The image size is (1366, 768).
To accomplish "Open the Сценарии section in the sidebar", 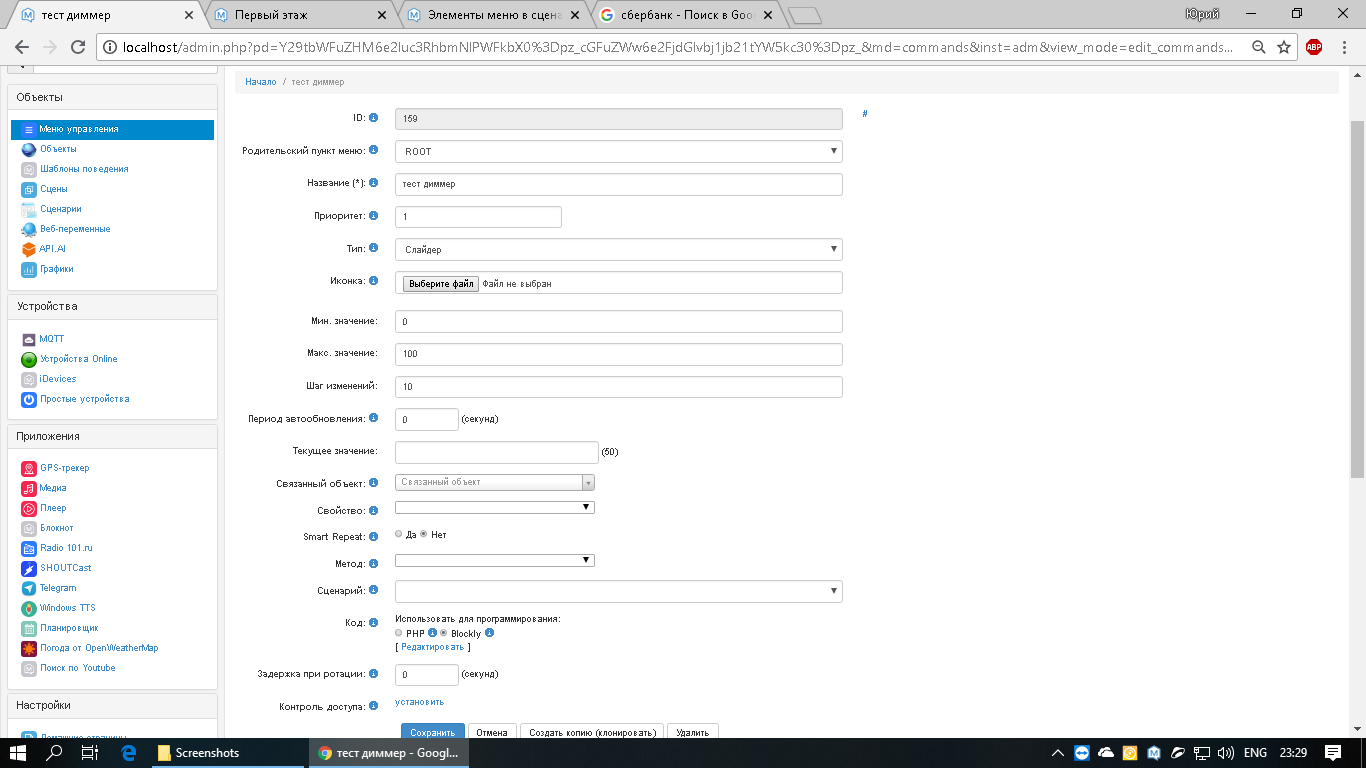I will tap(62, 209).
